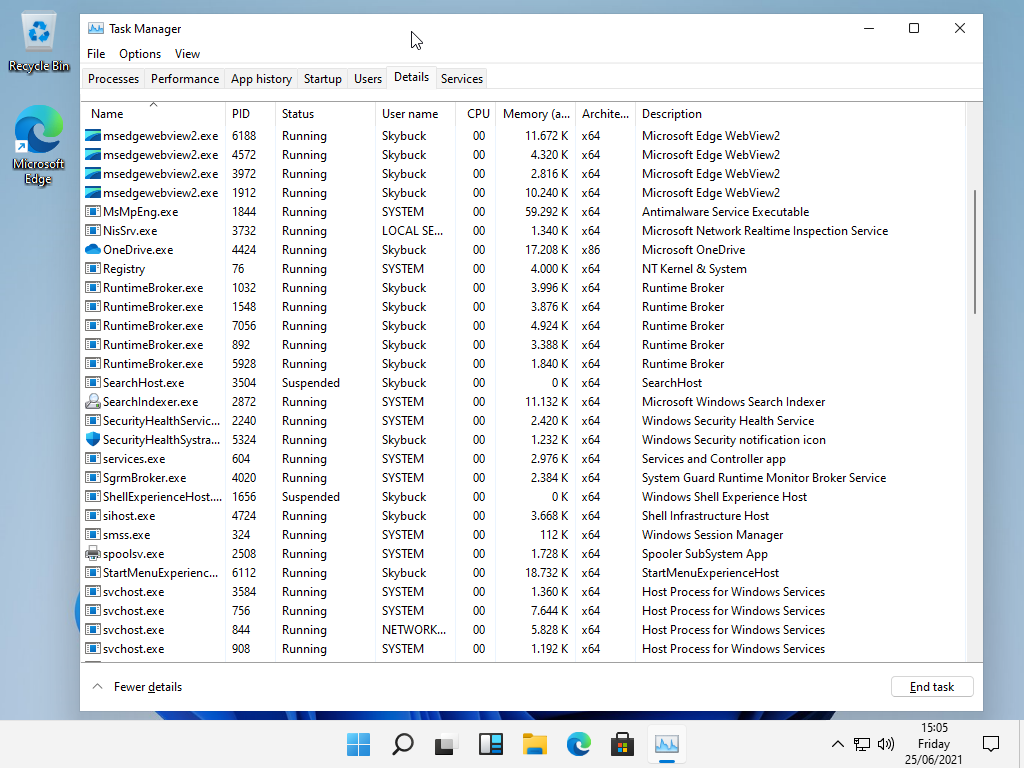Click the OneDrive.exe cloud icon
The image size is (1024, 768).
[x=93, y=250]
